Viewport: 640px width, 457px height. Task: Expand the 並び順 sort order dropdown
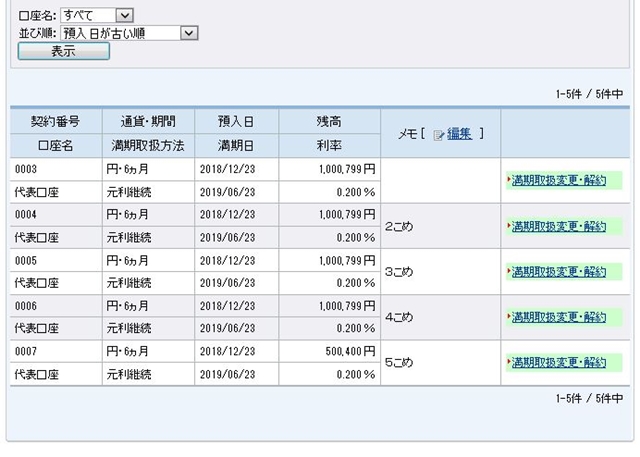pyautogui.click(x=189, y=33)
